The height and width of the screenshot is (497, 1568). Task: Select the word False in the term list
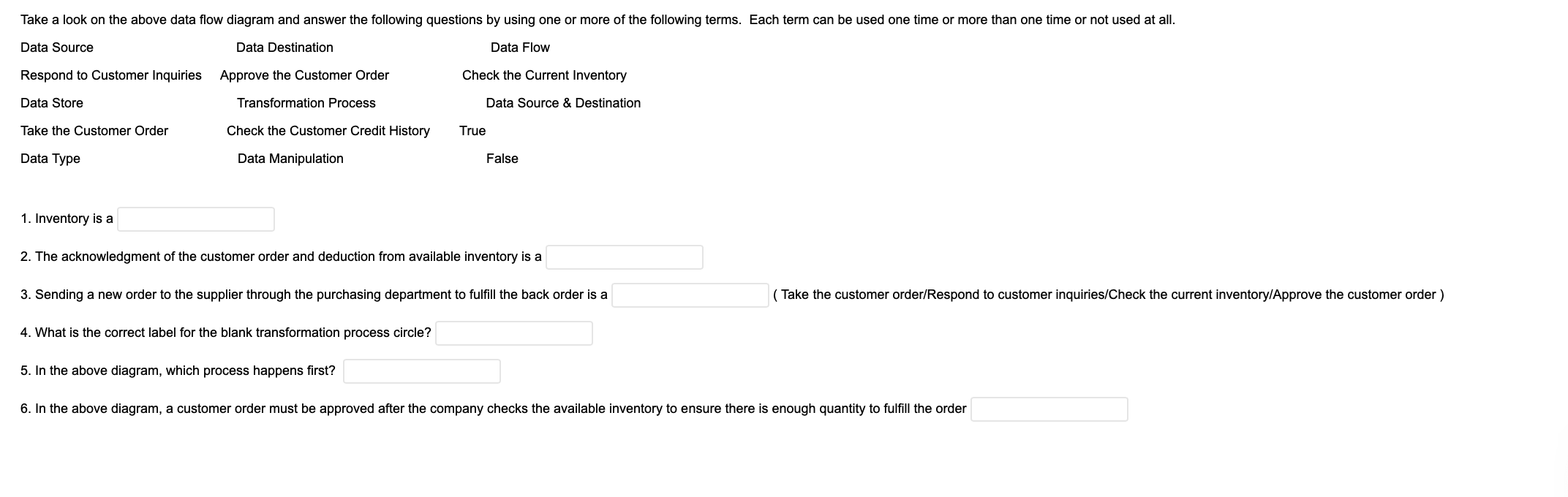[x=502, y=158]
